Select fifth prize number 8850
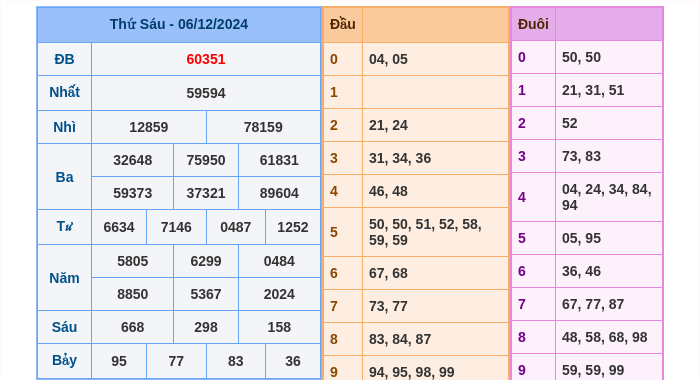The image size is (700, 380). coord(133,294)
